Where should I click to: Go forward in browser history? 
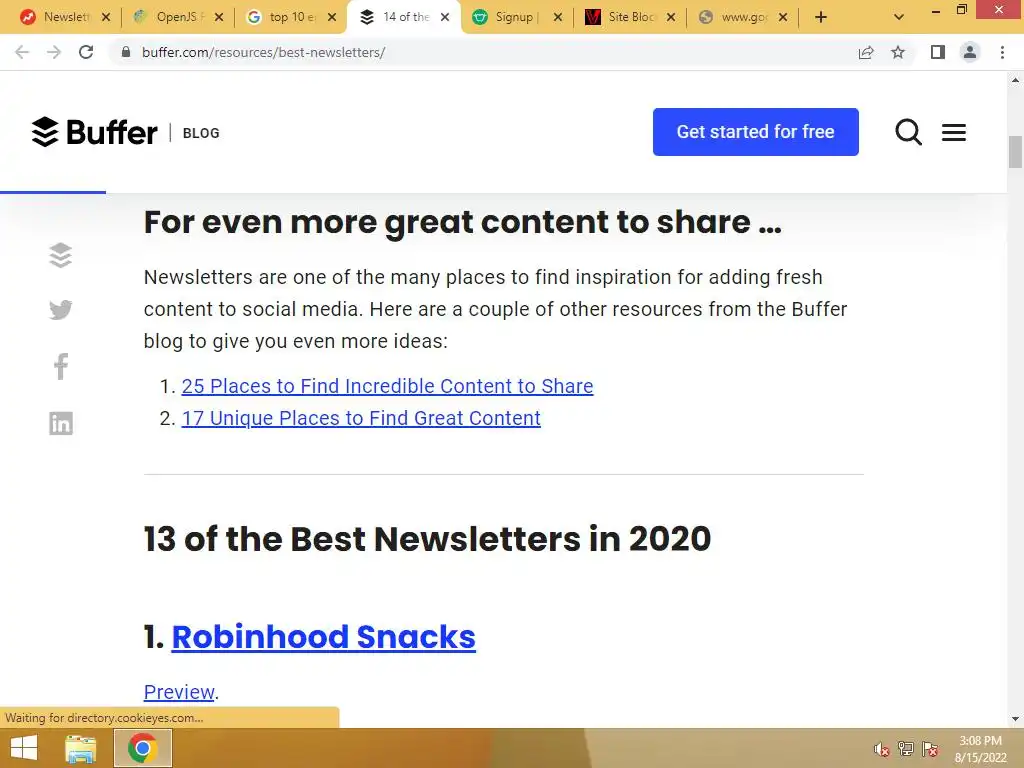[x=54, y=52]
